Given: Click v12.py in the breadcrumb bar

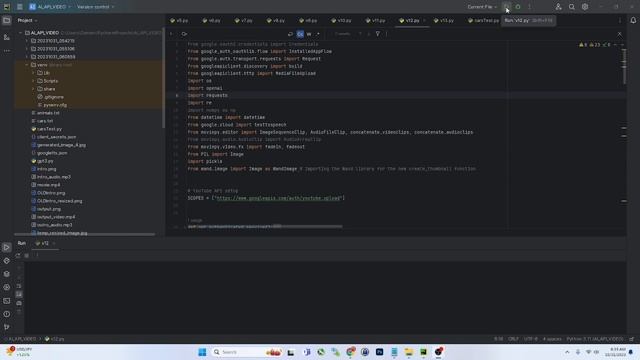Looking at the screenshot, I should click(55, 339).
